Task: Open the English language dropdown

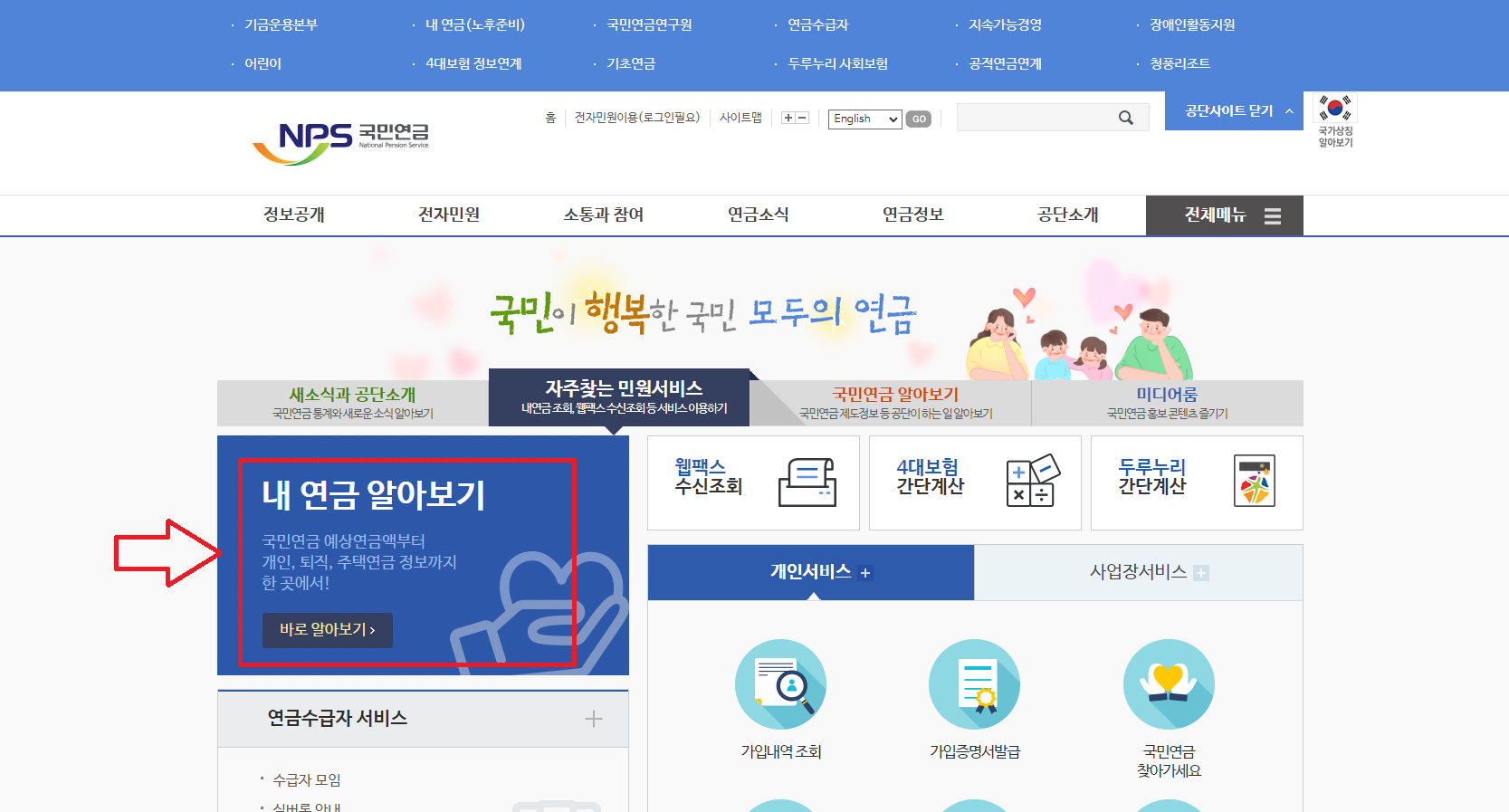Action: pos(865,119)
